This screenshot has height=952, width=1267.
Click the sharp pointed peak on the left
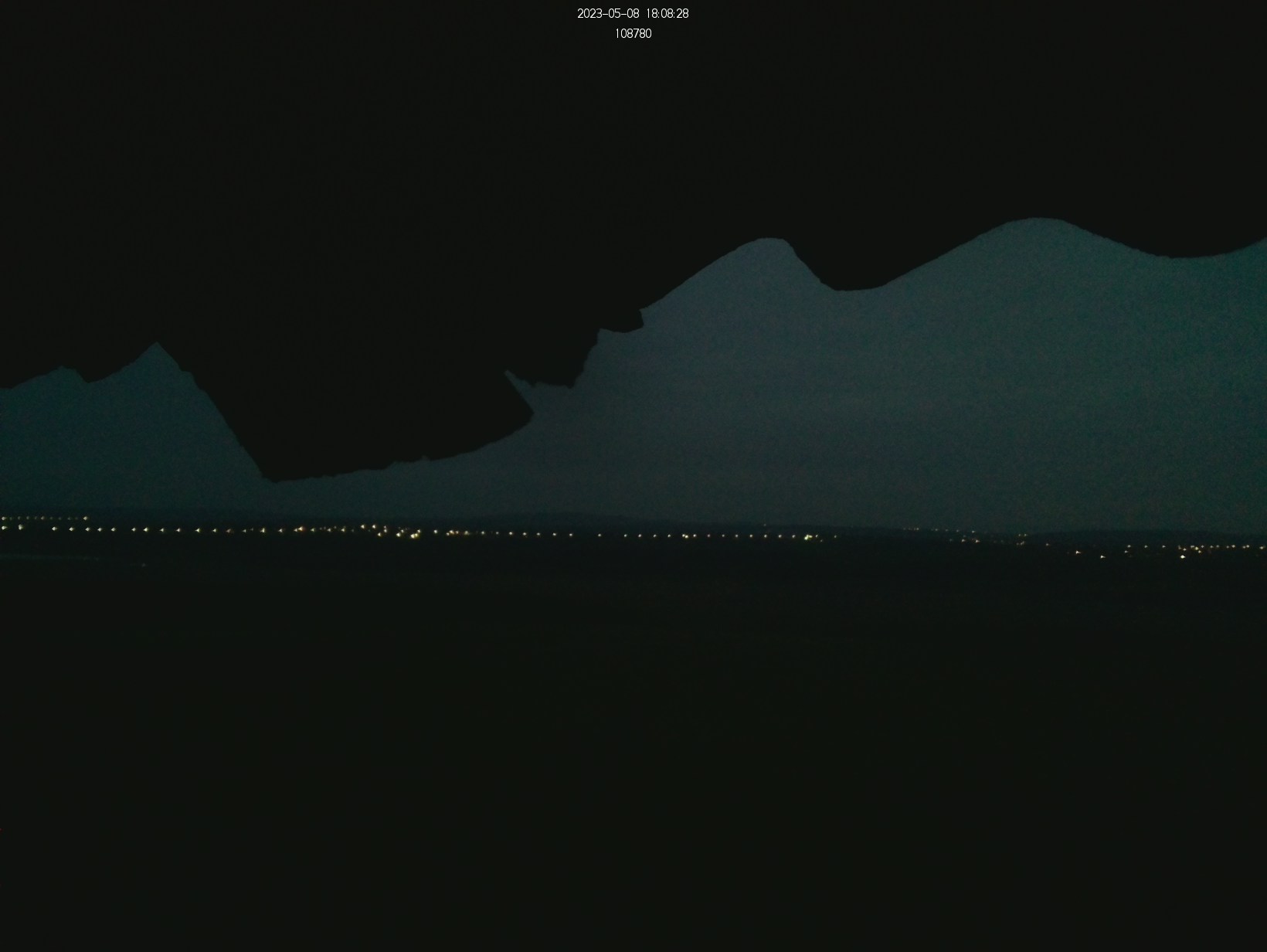click(x=157, y=344)
